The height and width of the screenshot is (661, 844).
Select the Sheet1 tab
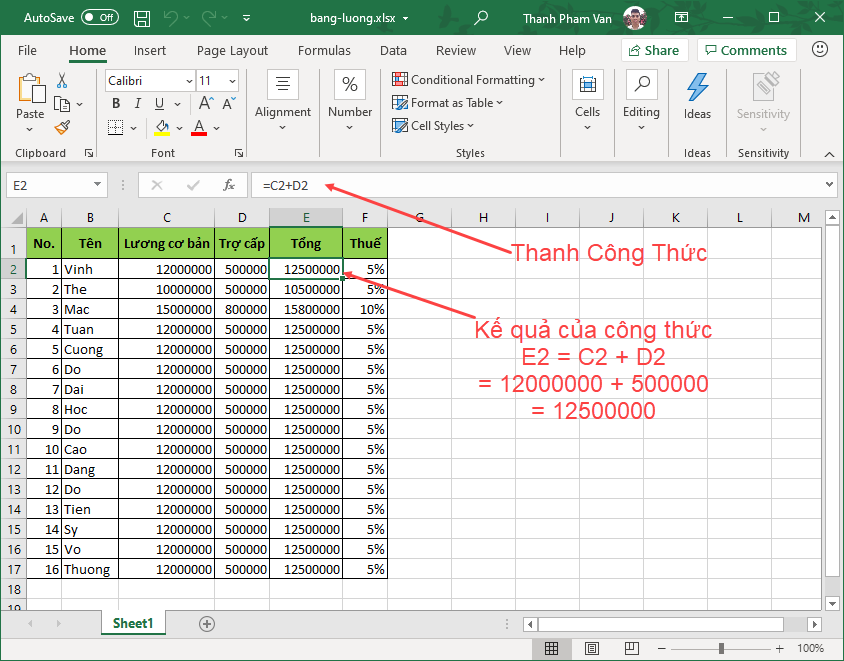click(x=133, y=623)
